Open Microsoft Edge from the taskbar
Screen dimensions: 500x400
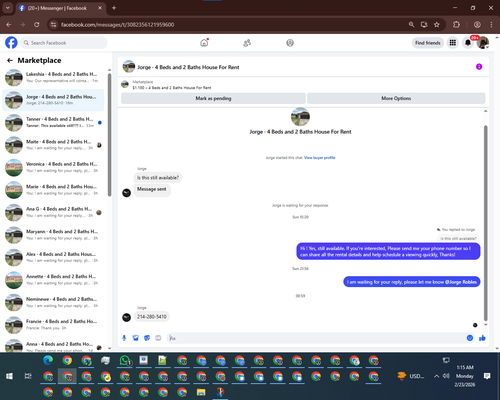click(x=48, y=360)
